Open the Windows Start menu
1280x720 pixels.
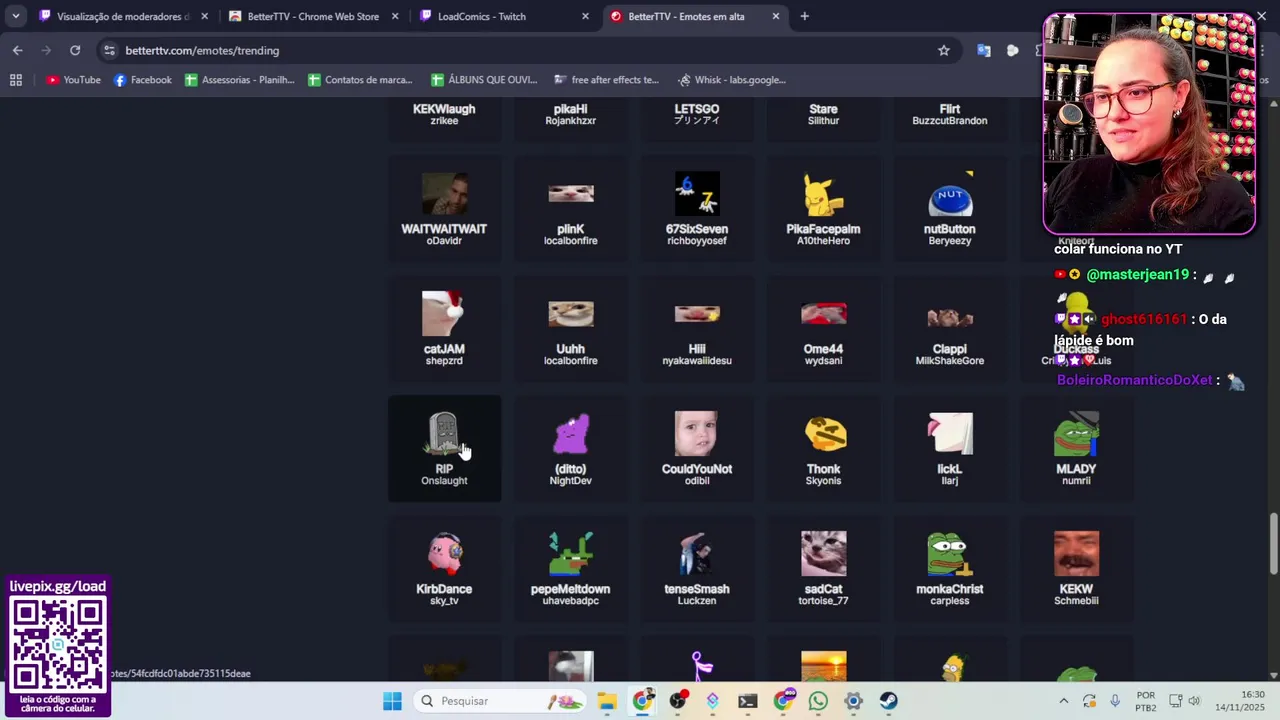pyautogui.click(x=392, y=701)
